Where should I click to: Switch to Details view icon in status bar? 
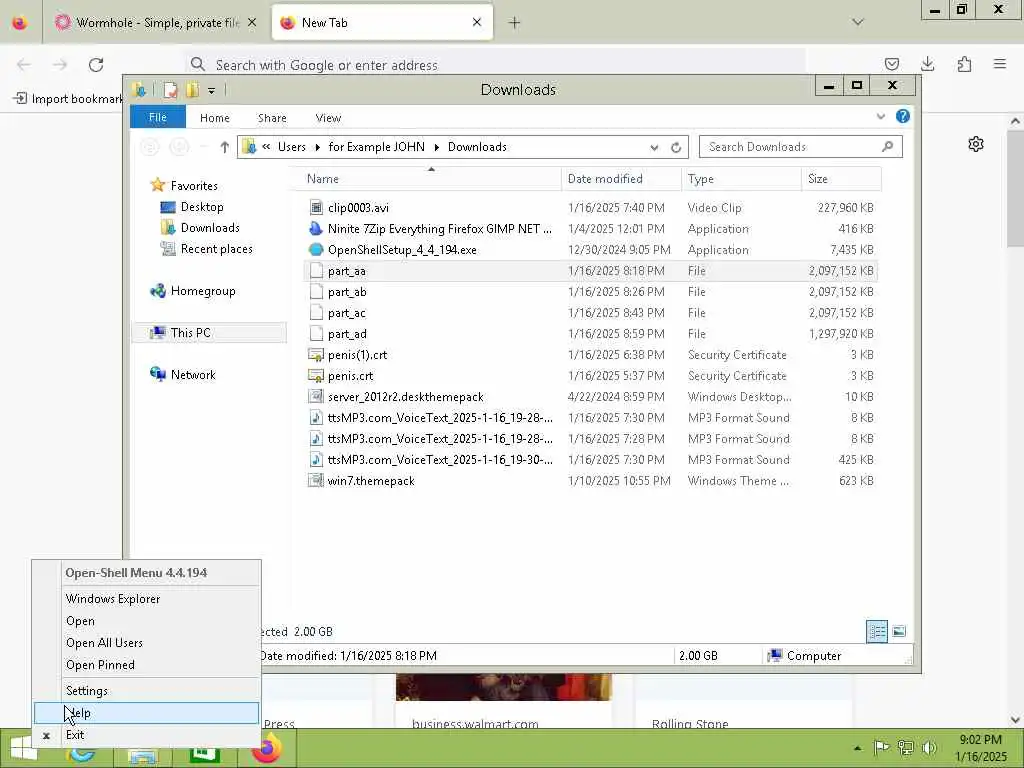(876, 631)
